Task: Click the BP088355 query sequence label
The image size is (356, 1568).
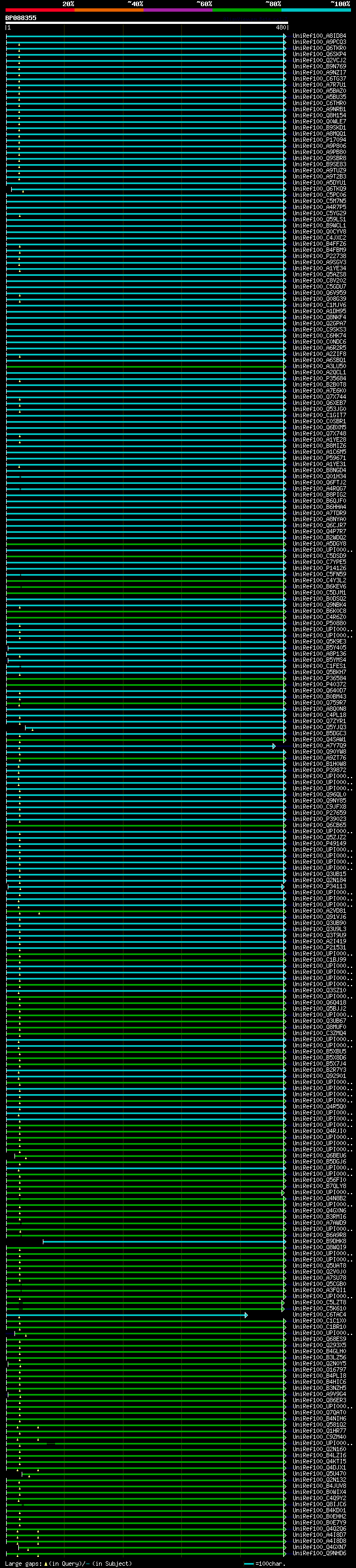Action: point(21,18)
